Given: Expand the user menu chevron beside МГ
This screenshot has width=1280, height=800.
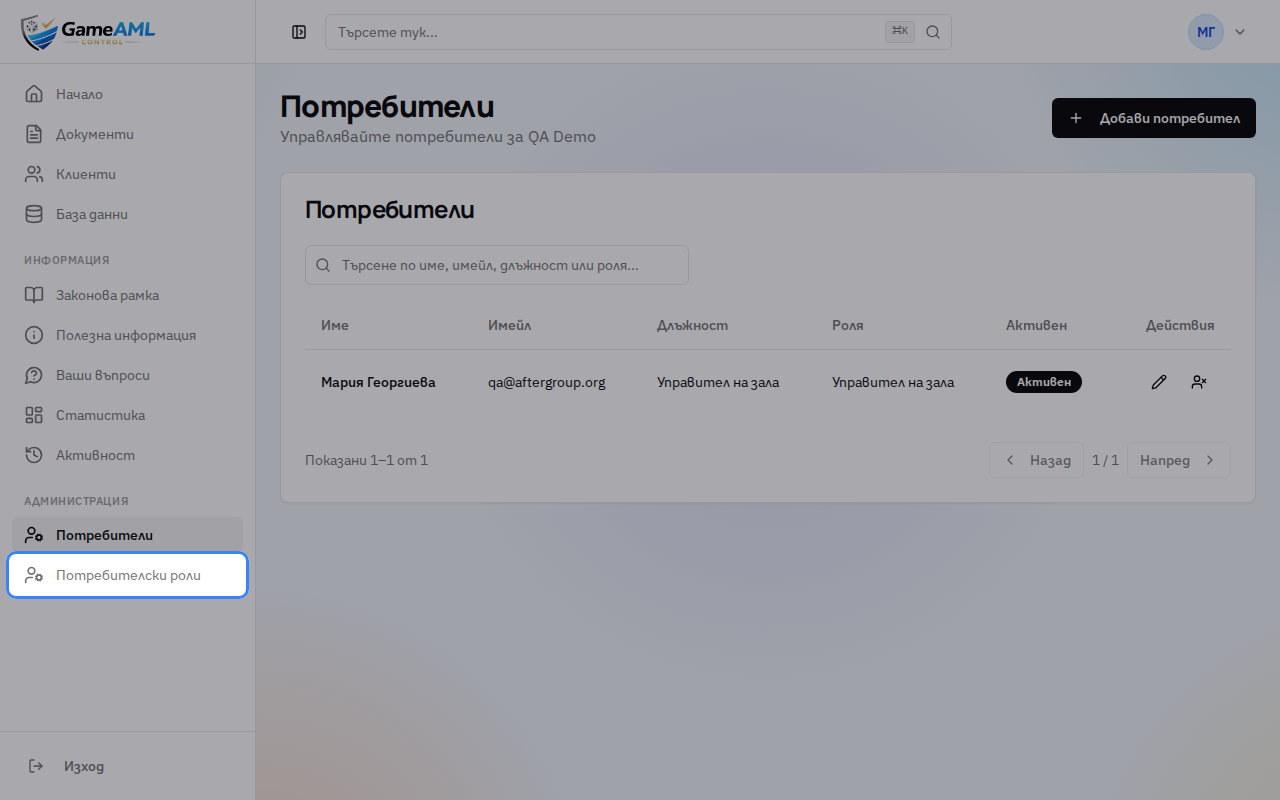Looking at the screenshot, I should [1240, 32].
